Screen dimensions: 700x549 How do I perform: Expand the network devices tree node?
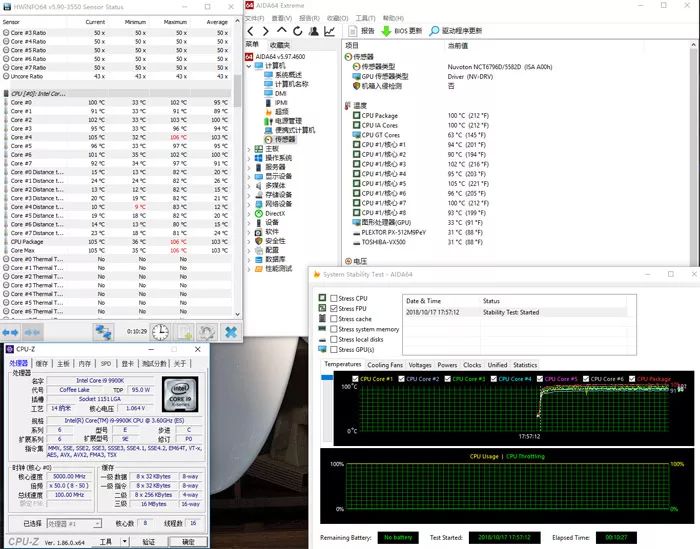coord(249,204)
